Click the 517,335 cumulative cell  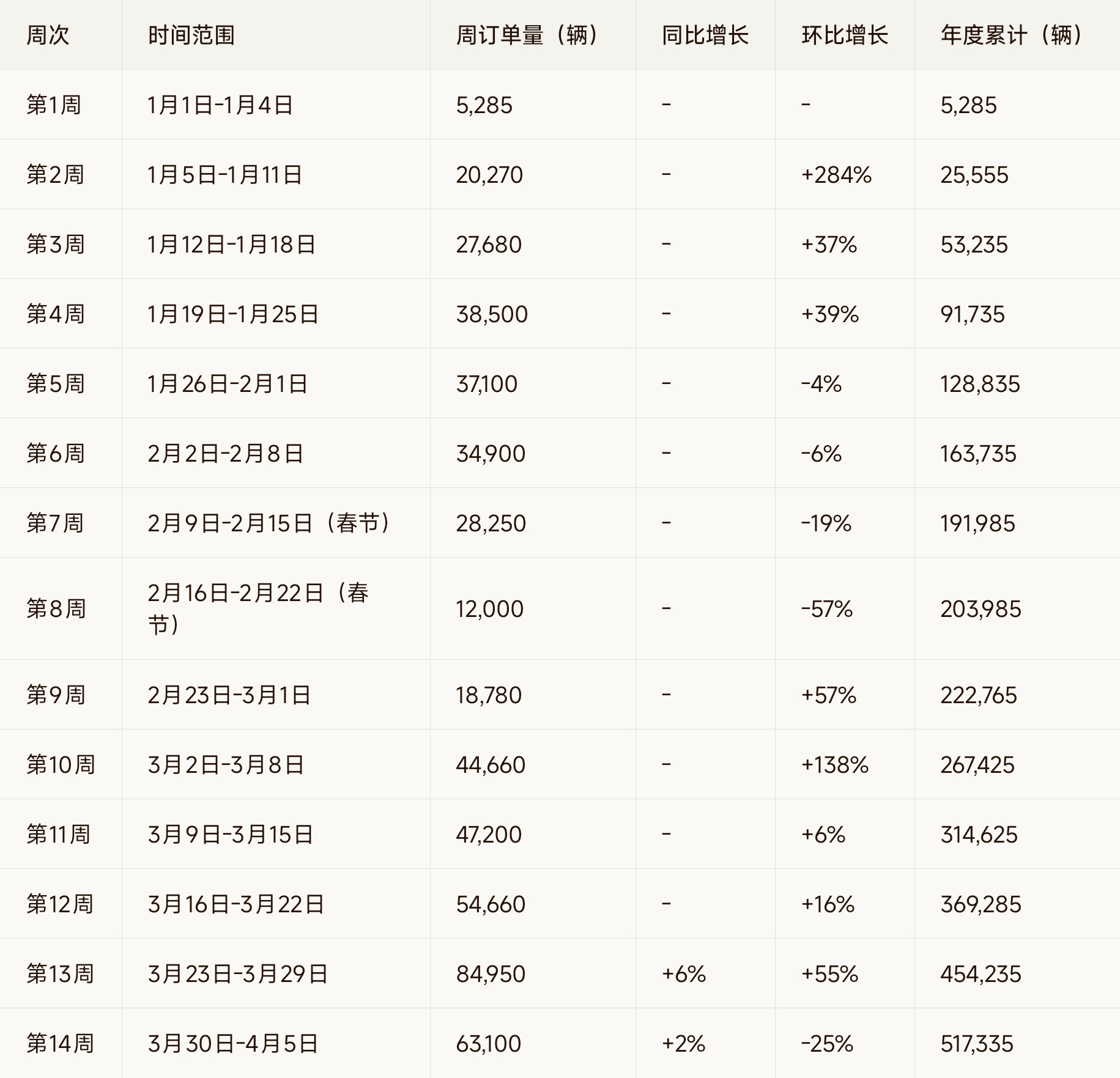click(977, 1044)
